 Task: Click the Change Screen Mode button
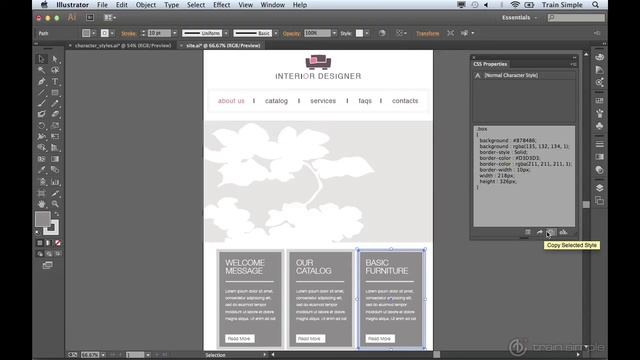[47, 265]
